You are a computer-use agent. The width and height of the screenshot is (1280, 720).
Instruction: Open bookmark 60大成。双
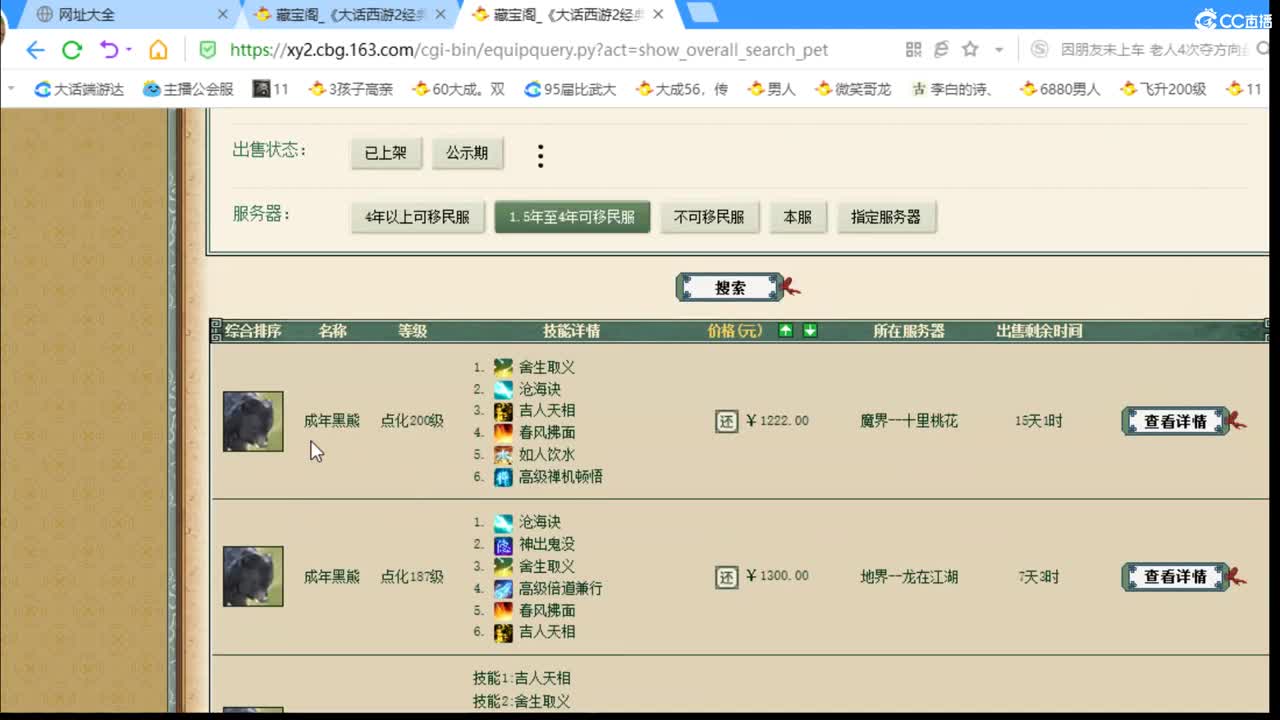coord(460,89)
